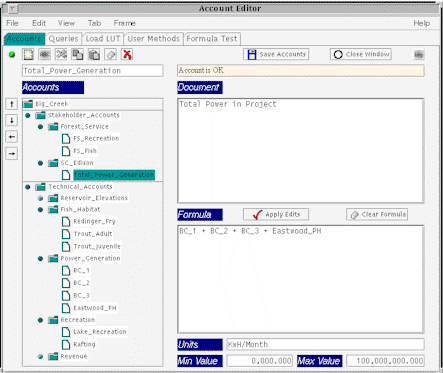This screenshot has width=443, height=373.
Task: Click the FS_Fish document icon
Action: coord(66,151)
